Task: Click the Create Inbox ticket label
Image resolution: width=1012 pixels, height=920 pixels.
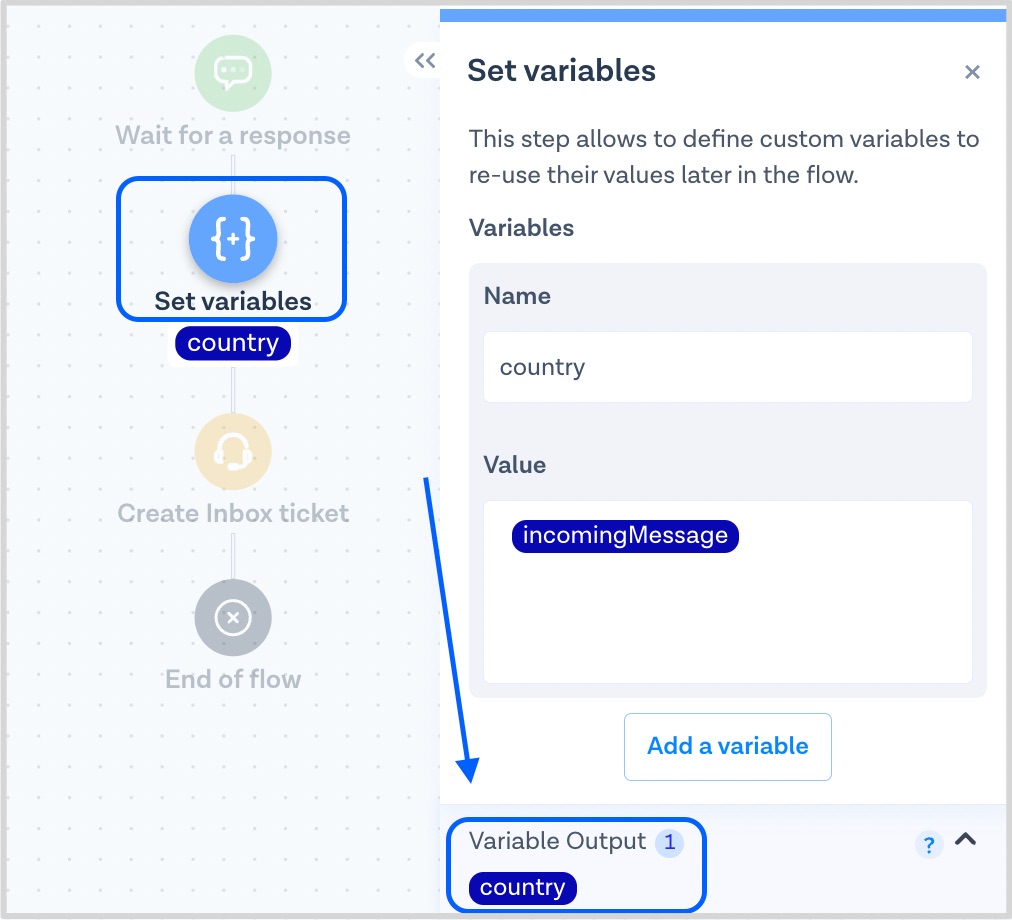Action: click(x=233, y=514)
